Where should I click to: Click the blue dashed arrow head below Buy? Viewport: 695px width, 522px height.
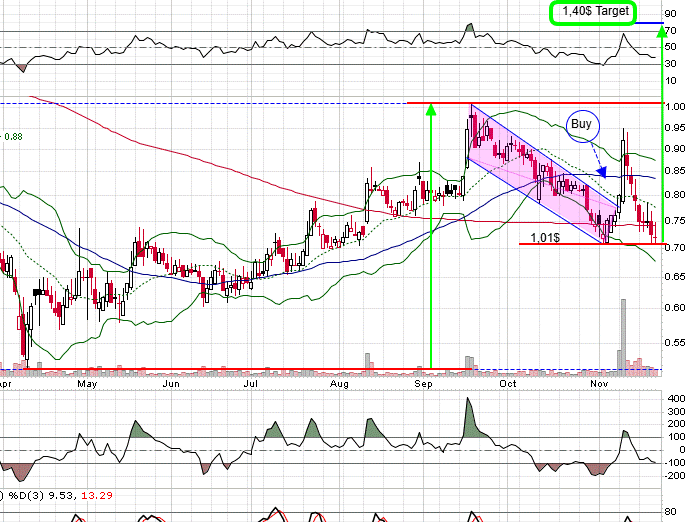601,174
